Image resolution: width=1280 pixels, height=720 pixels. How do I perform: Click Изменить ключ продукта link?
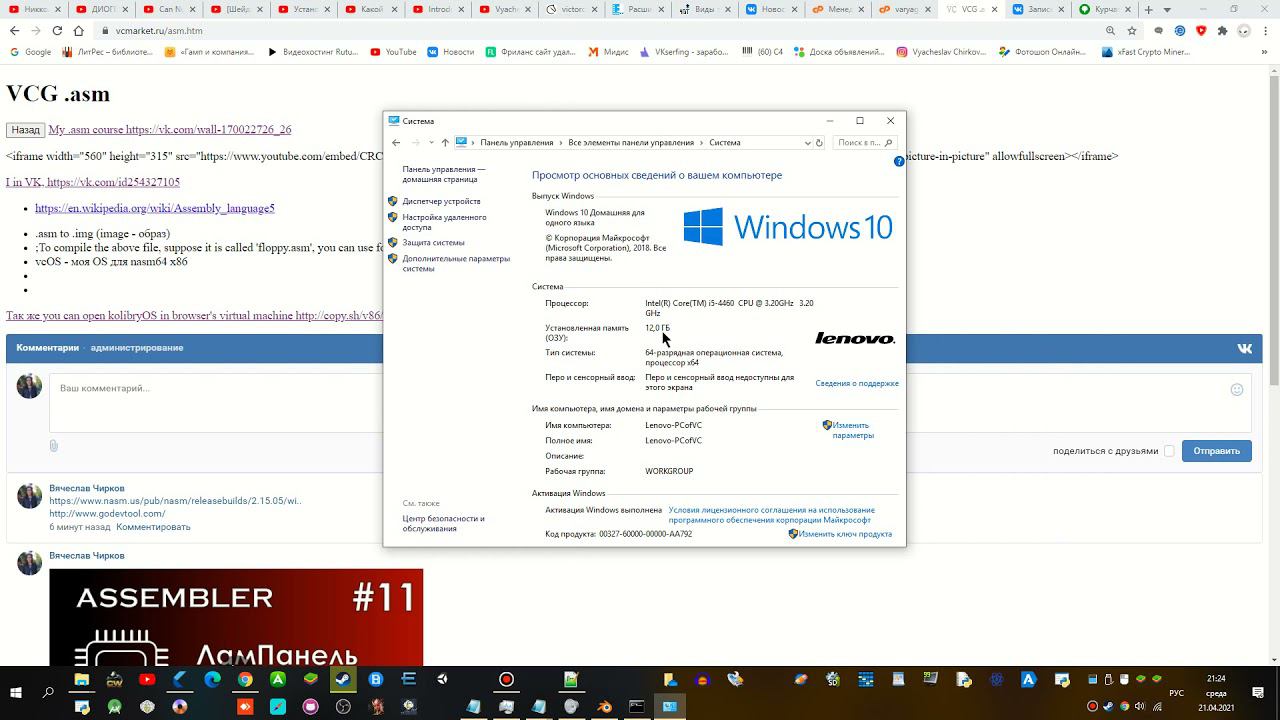click(x=845, y=534)
